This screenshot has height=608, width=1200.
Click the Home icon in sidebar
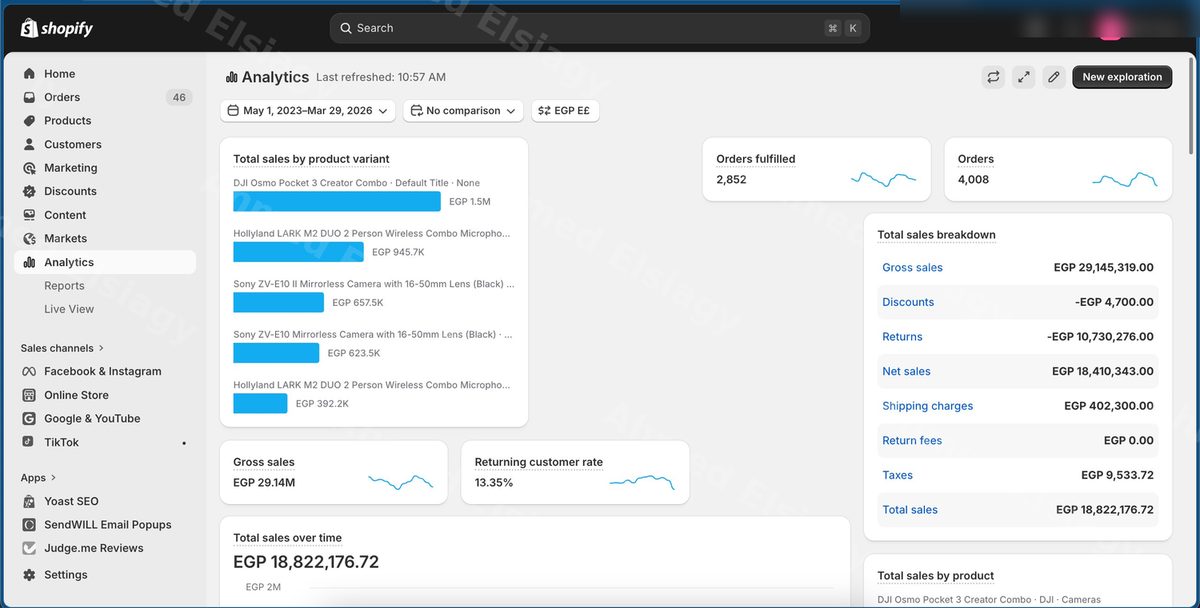[29, 74]
